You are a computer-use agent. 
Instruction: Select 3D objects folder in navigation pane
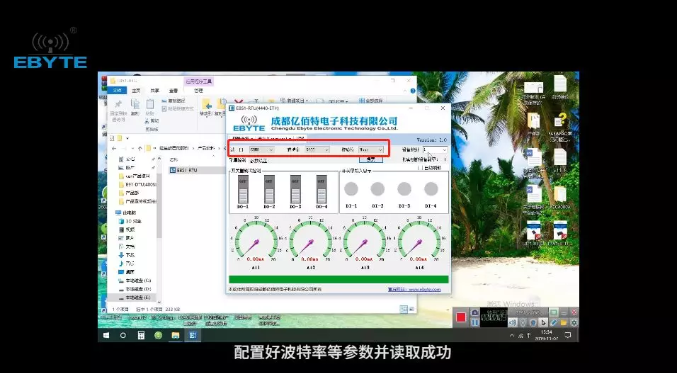click(130, 221)
